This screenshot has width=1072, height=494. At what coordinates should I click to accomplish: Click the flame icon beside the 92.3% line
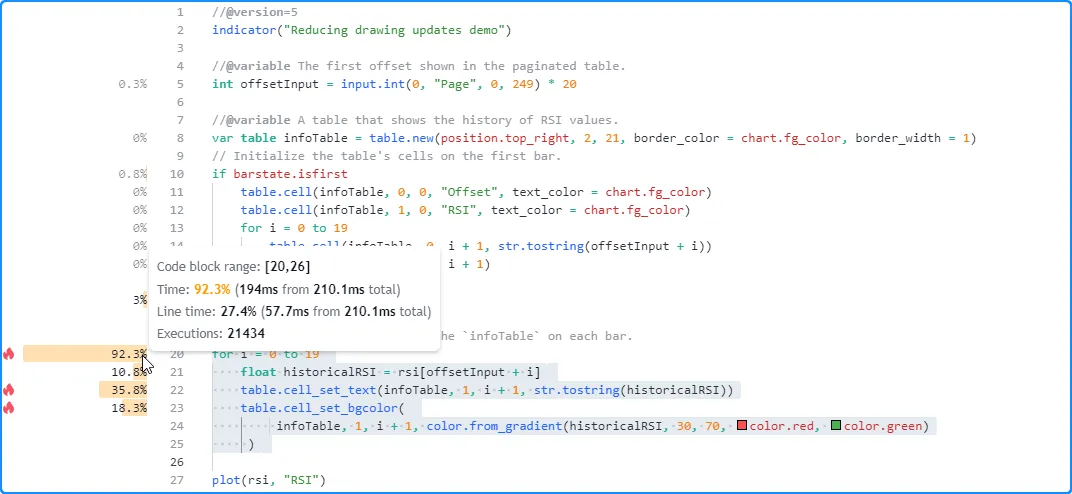(x=9, y=354)
